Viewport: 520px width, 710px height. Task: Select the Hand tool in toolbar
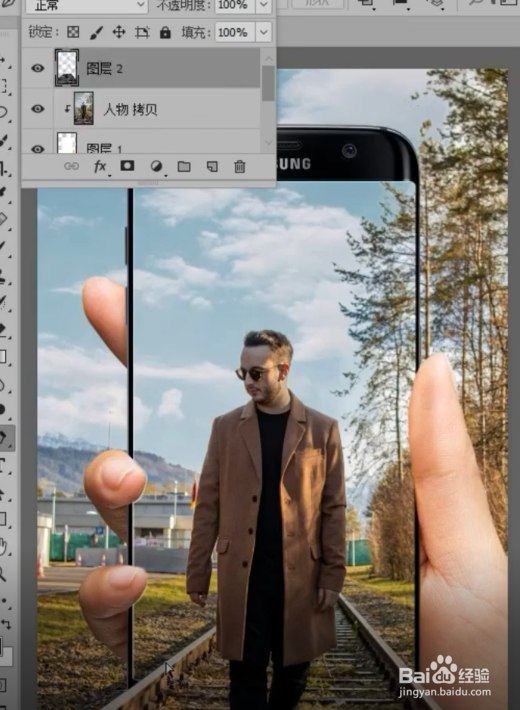(x=4, y=547)
